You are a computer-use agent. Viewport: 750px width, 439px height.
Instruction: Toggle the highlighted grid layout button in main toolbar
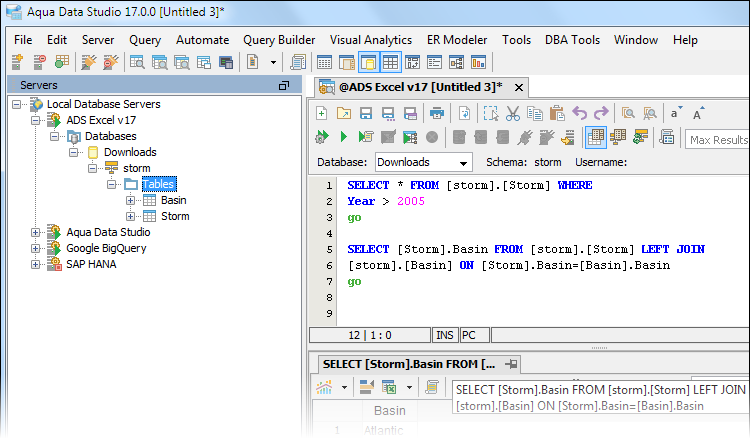(390, 62)
